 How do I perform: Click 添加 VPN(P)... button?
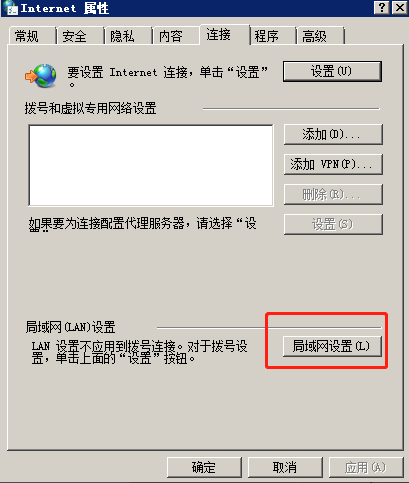[333, 164]
